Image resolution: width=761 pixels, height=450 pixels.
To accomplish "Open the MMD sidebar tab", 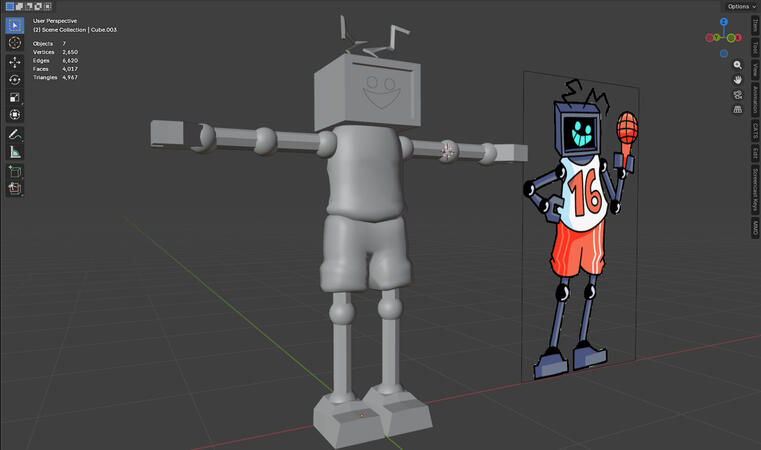I will 755,228.
